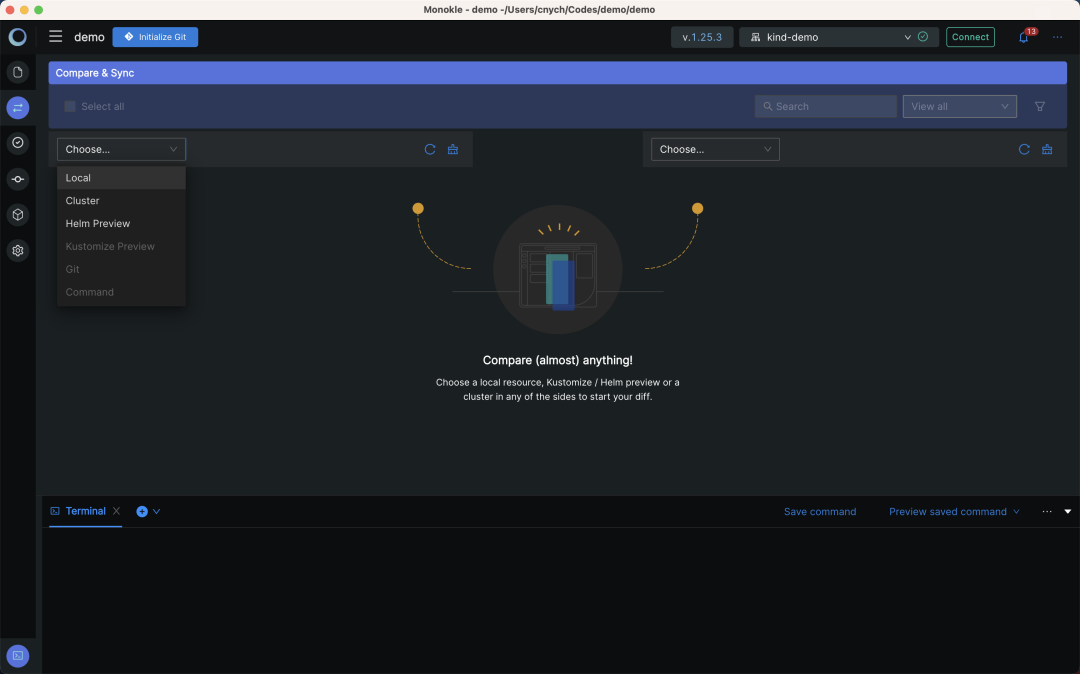The image size is (1080, 674).
Task: Choose Command from the dropdown list
Action: click(121, 292)
